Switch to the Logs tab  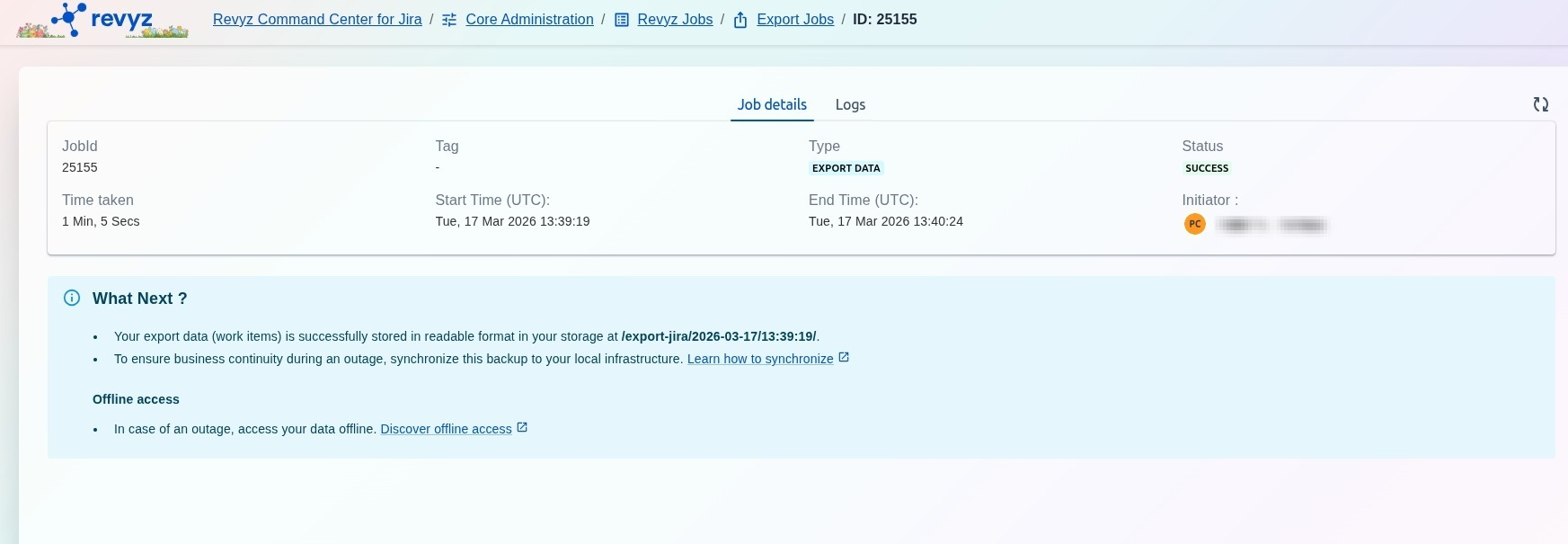click(850, 104)
